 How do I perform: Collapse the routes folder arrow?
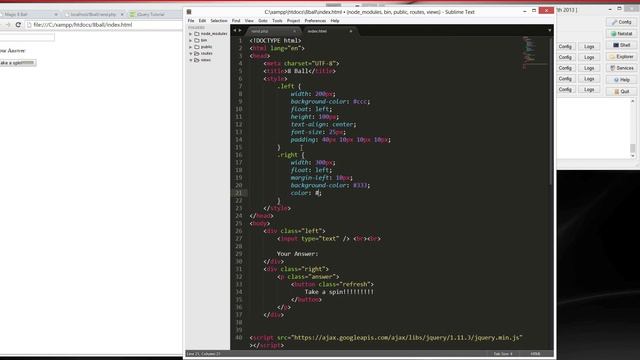191,53
